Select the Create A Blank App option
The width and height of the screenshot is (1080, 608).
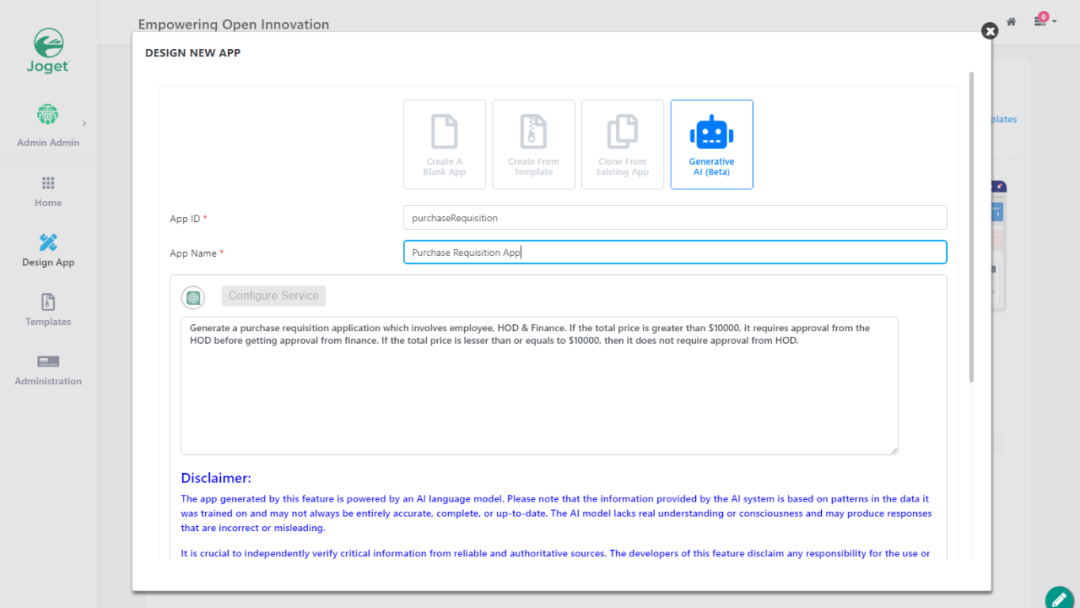click(444, 145)
